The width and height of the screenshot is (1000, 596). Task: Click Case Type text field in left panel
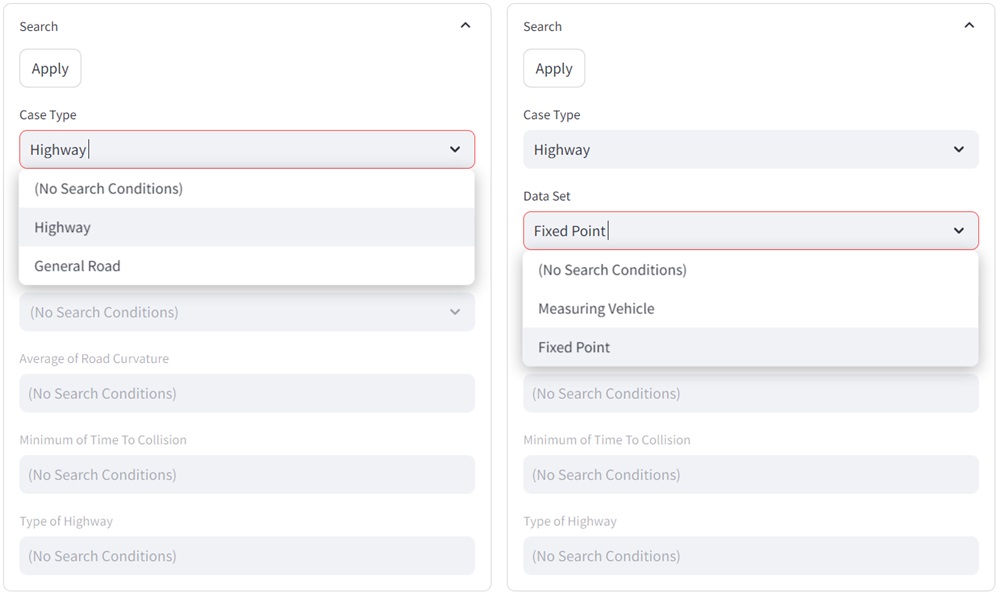click(230, 150)
